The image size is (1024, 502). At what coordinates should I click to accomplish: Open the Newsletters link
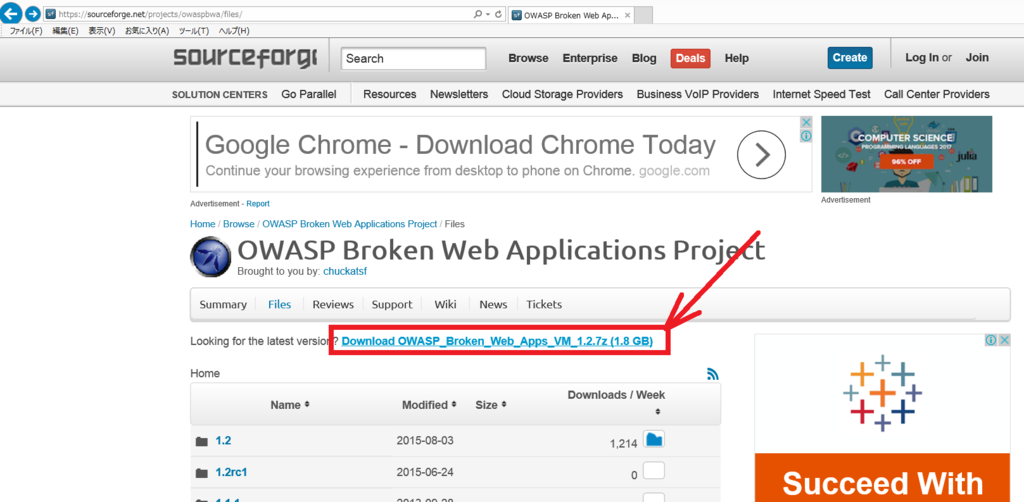459,94
